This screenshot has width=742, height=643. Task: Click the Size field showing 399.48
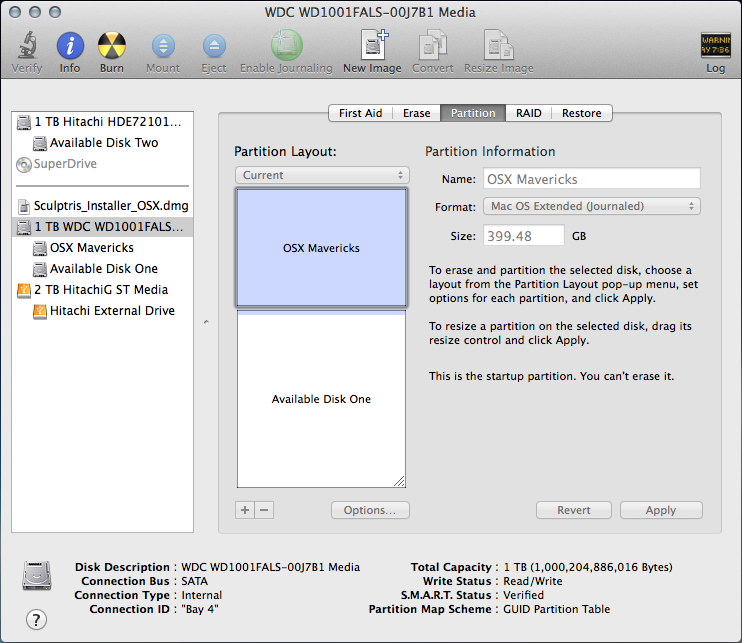(x=523, y=236)
